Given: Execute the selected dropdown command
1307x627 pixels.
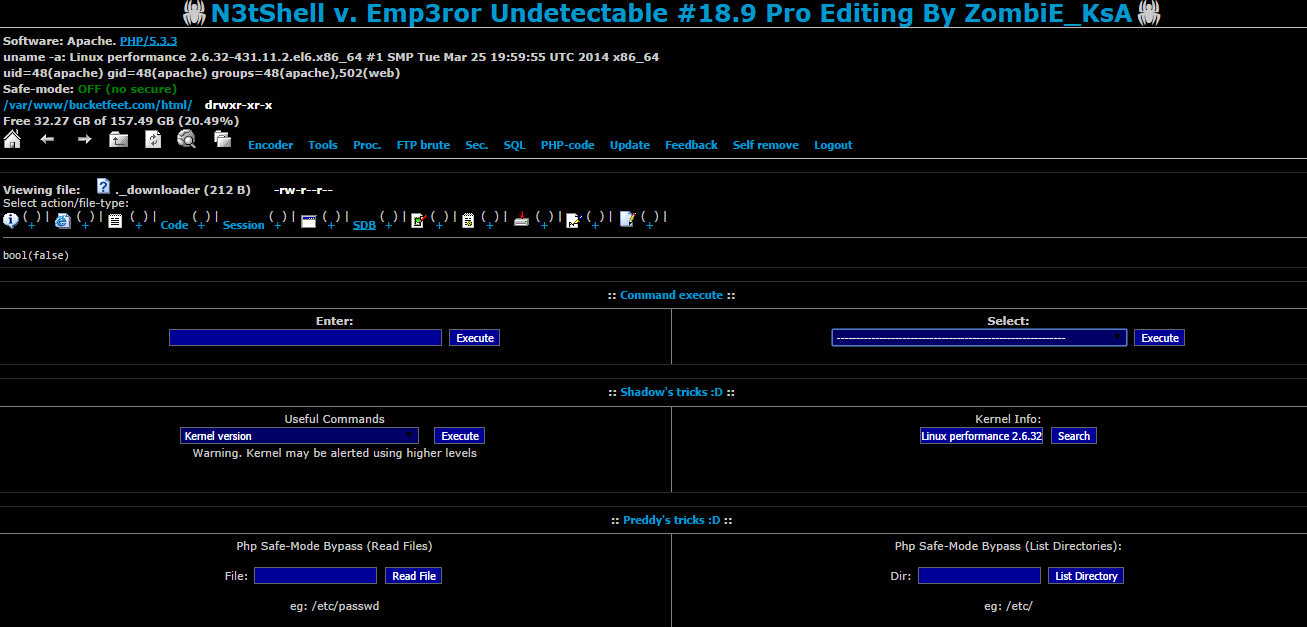Looking at the screenshot, I should tap(1160, 338).
